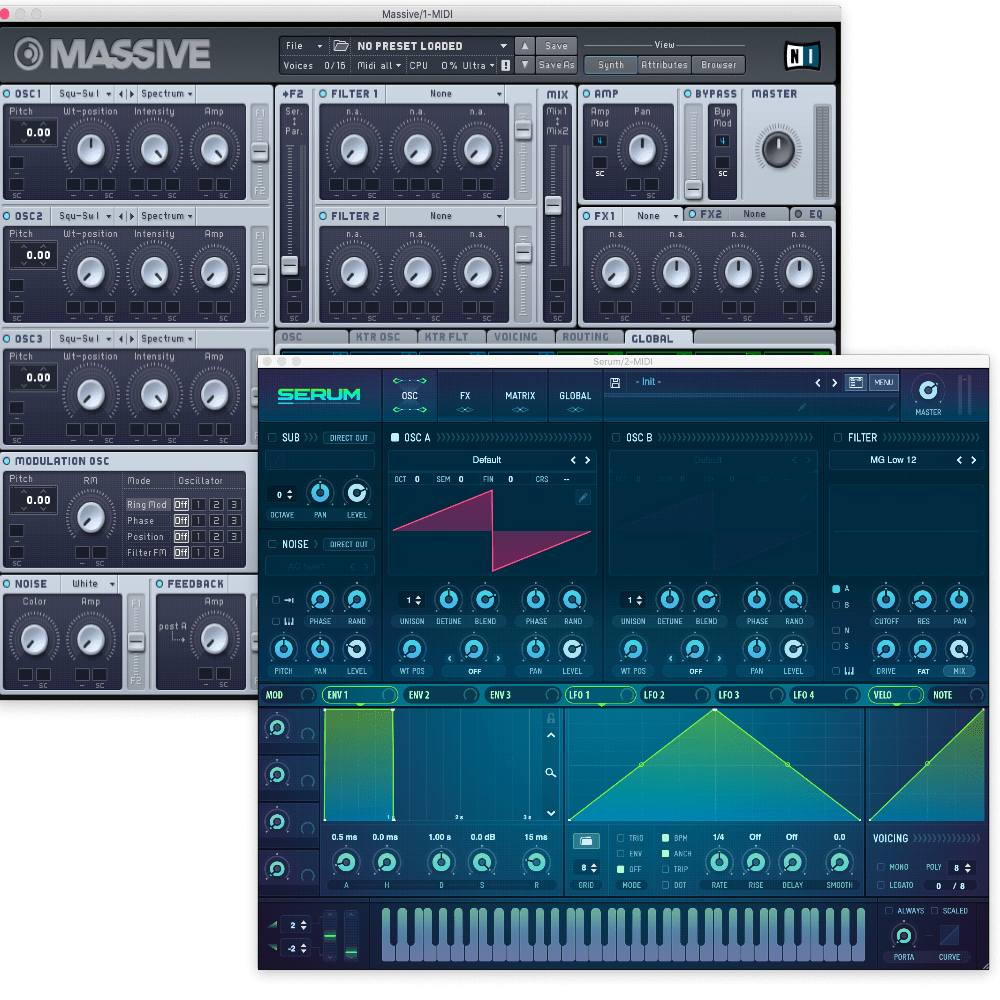Image resolution: width=1000 pixels, height=1000 pixels.
Task: Switch to the Serum MATRIX tab
Action: pos(520,396)
